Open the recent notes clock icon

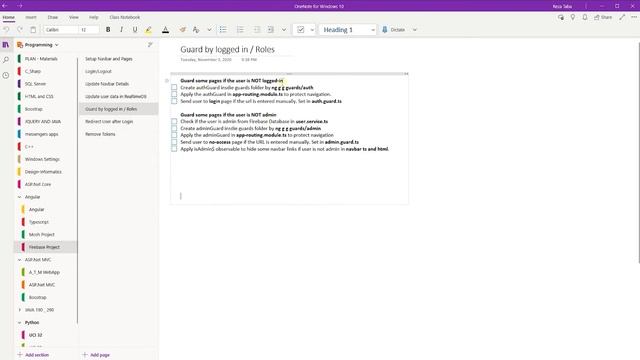click(6, 75)
